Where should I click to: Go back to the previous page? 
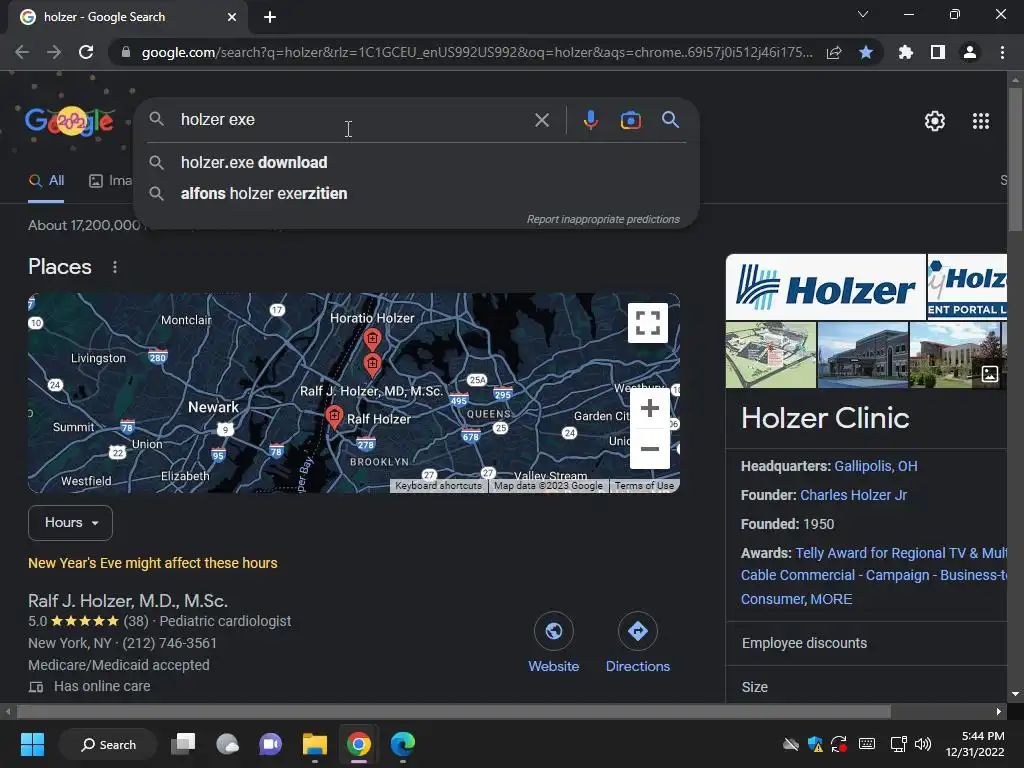22,52
